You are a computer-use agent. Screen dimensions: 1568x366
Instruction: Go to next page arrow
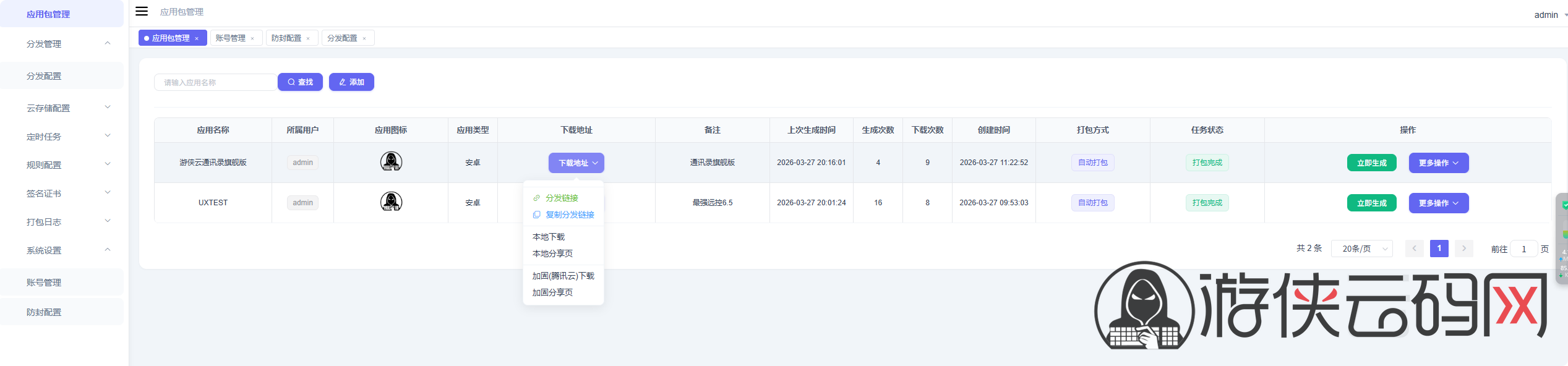pos(1463,249)
